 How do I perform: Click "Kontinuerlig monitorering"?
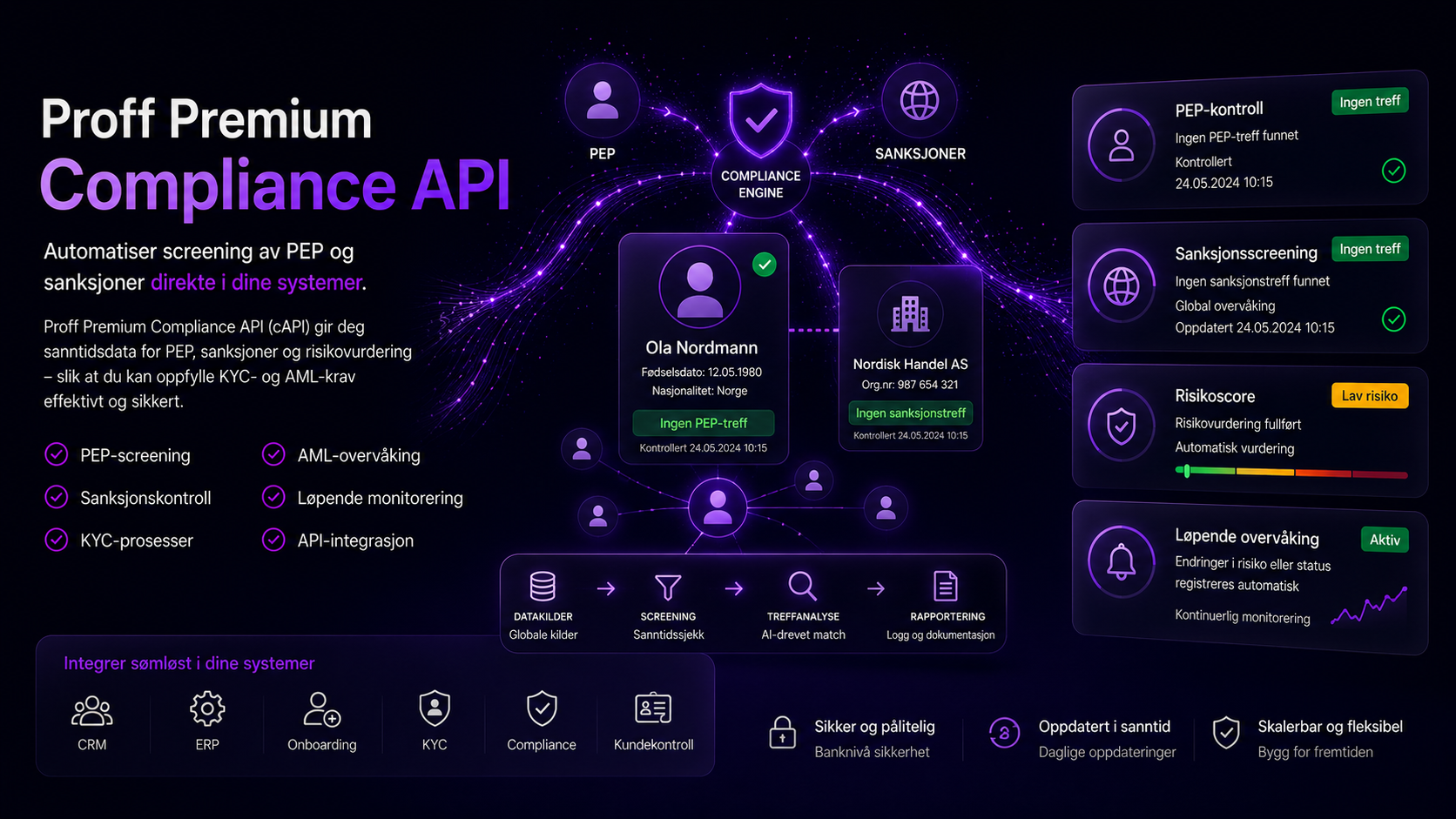coord(1243,616)
